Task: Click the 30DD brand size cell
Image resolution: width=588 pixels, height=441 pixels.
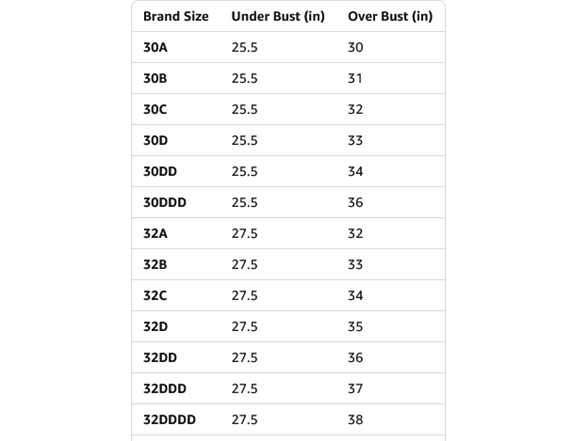Action: pyautogui.click(x=160, y=171)
